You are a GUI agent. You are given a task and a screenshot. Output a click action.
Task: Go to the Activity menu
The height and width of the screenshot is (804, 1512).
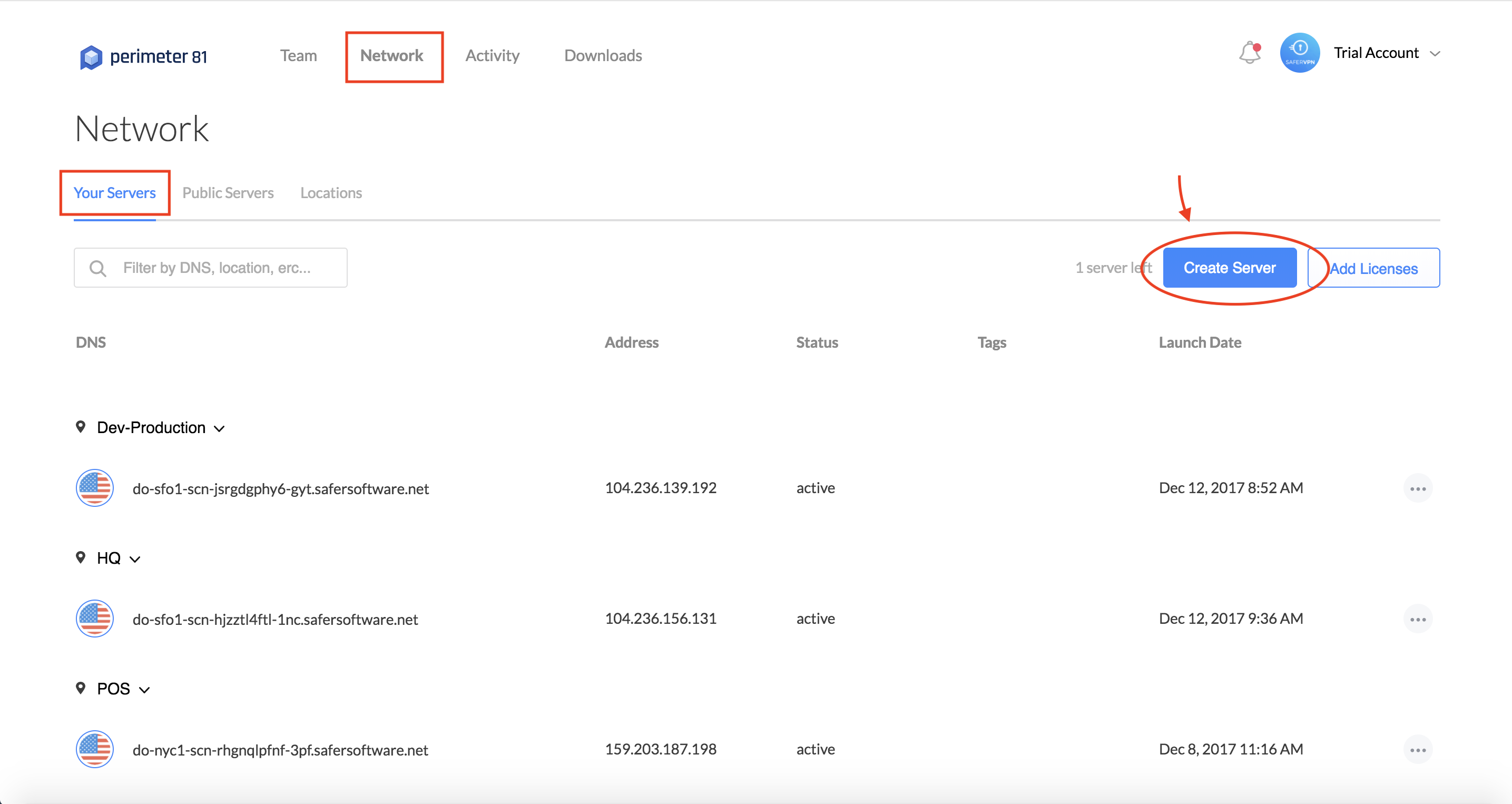pos(492,56)
